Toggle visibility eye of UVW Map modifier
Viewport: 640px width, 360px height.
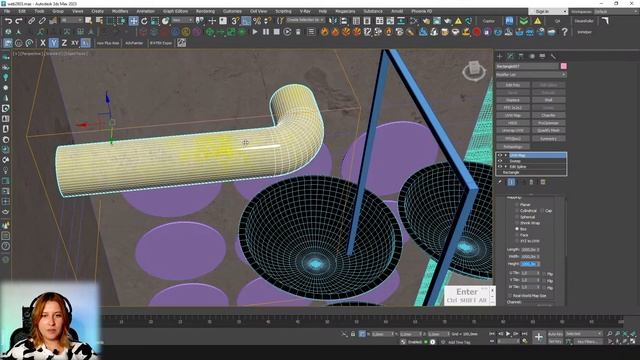(500, 155)
